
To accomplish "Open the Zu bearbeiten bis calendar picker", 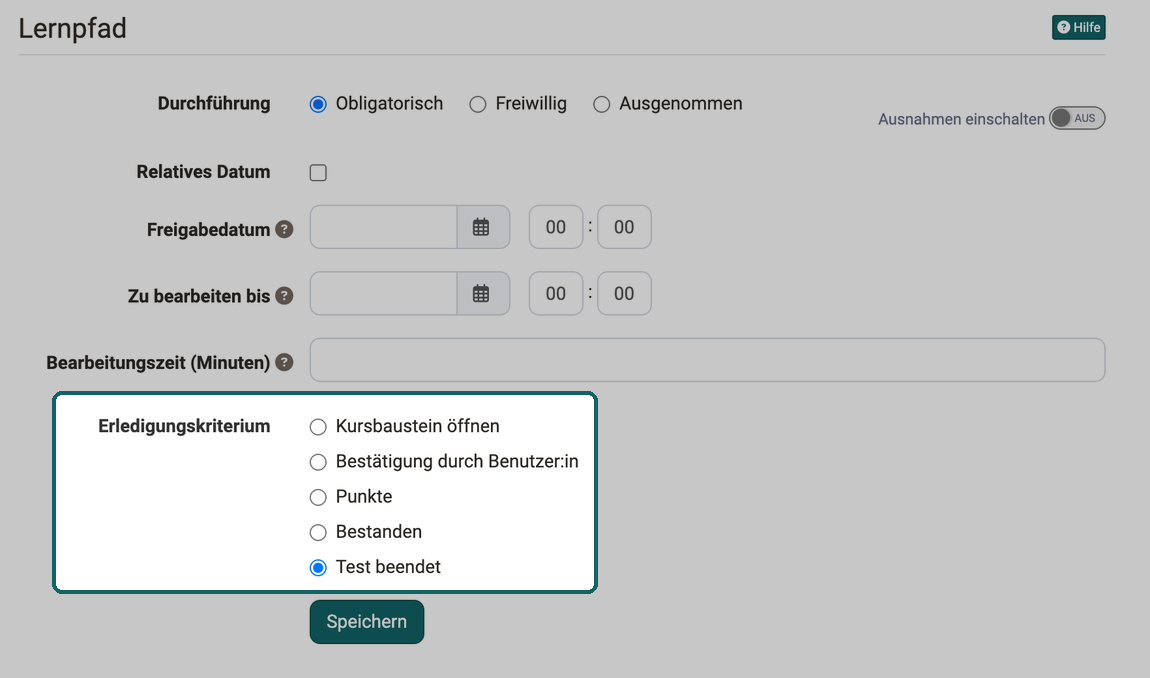I will (483, 294).
